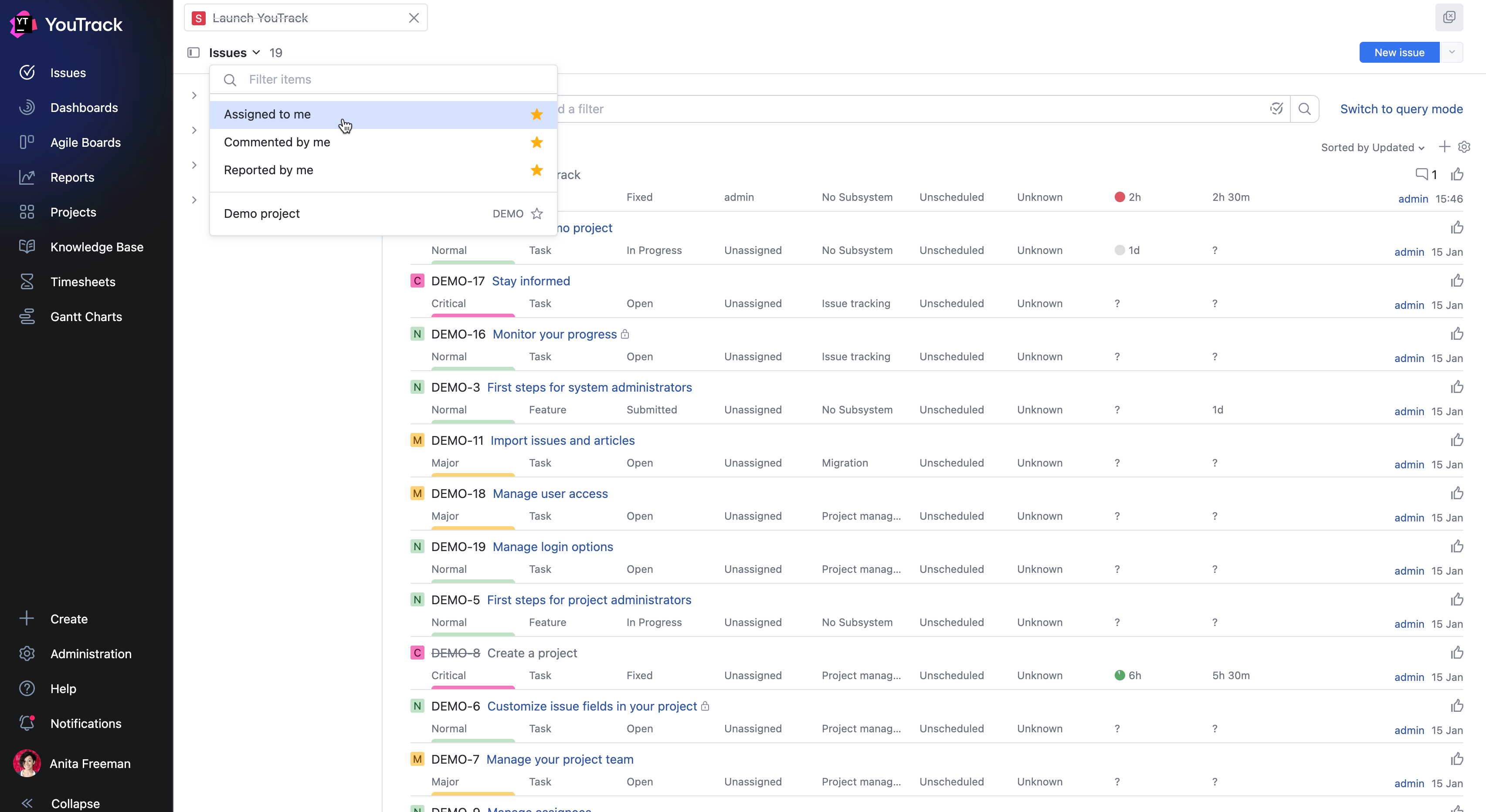This screenshot has width=1486, height=812.
Task: Click the YouTrack logo
Action: [66, 24]
